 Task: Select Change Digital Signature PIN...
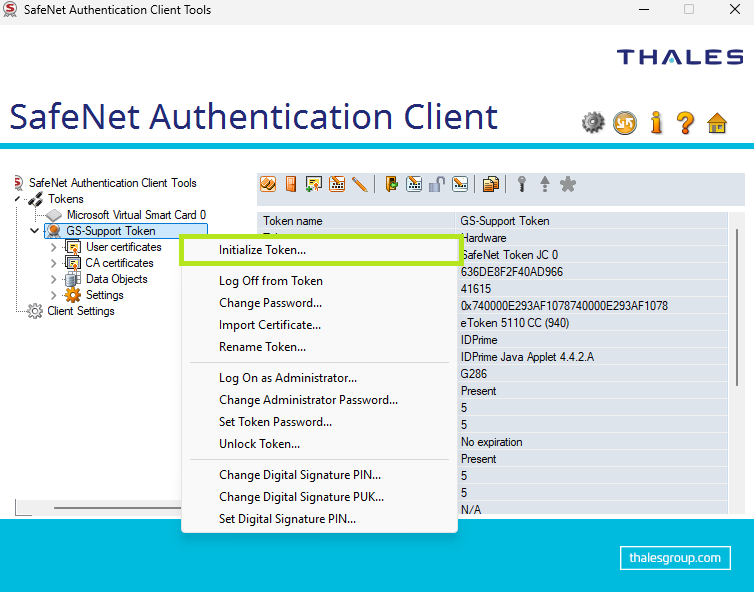(x=319, y=475)
